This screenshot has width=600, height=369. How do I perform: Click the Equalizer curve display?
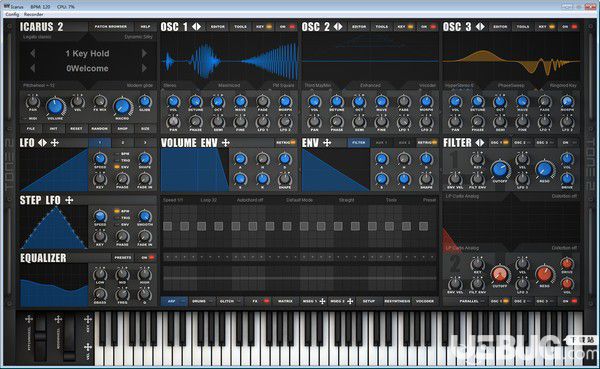coord(54,285)
